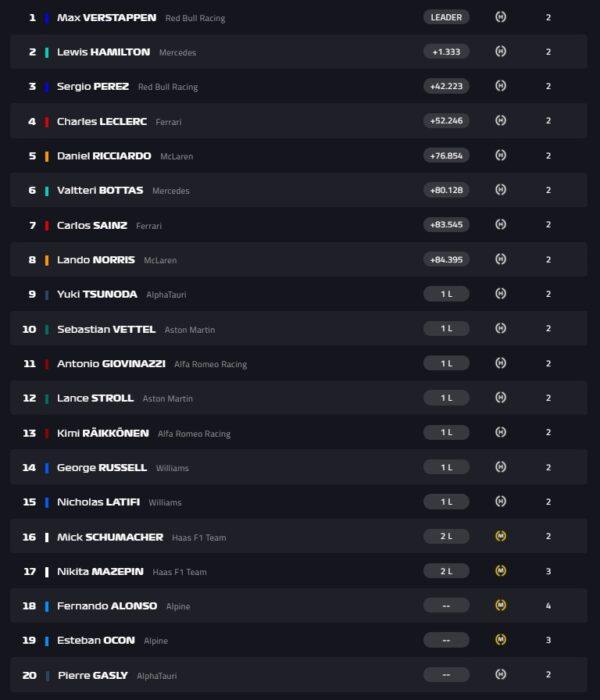The image size is (600, 700).
Task: Click Gasly's hard tyre icon
Action: click(500, 674)
